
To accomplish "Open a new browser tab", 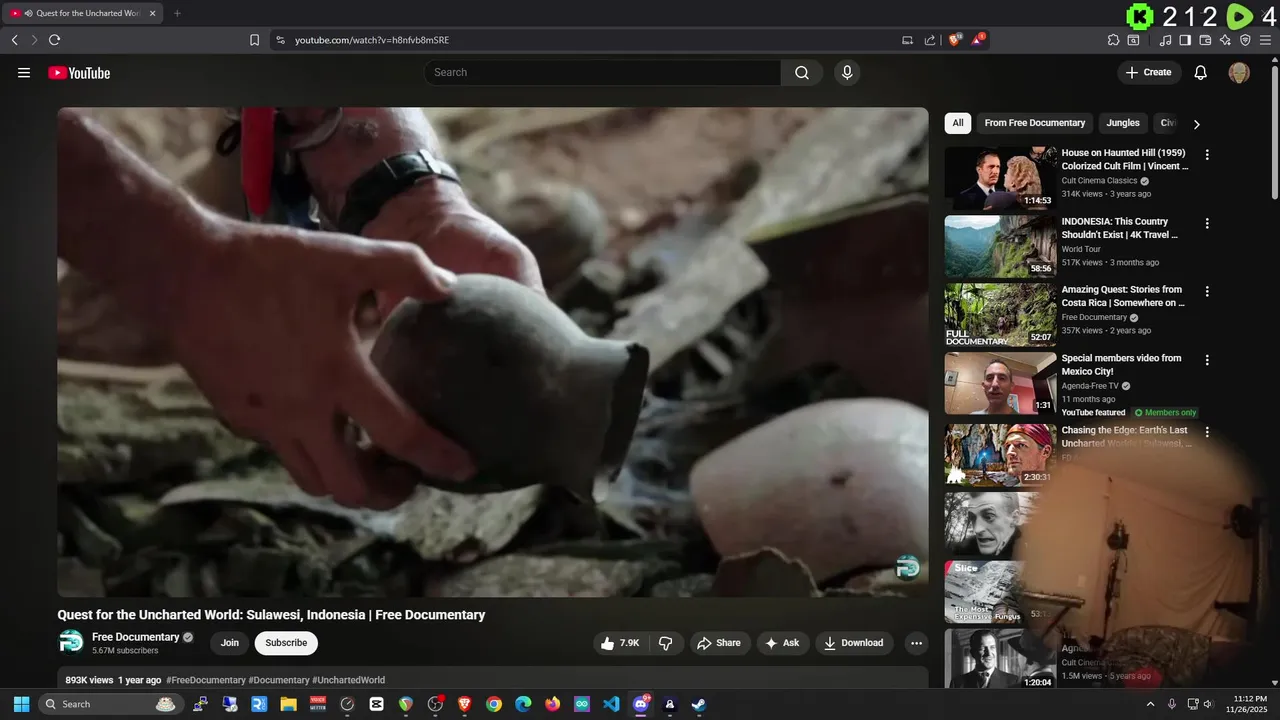I will 177,13.
